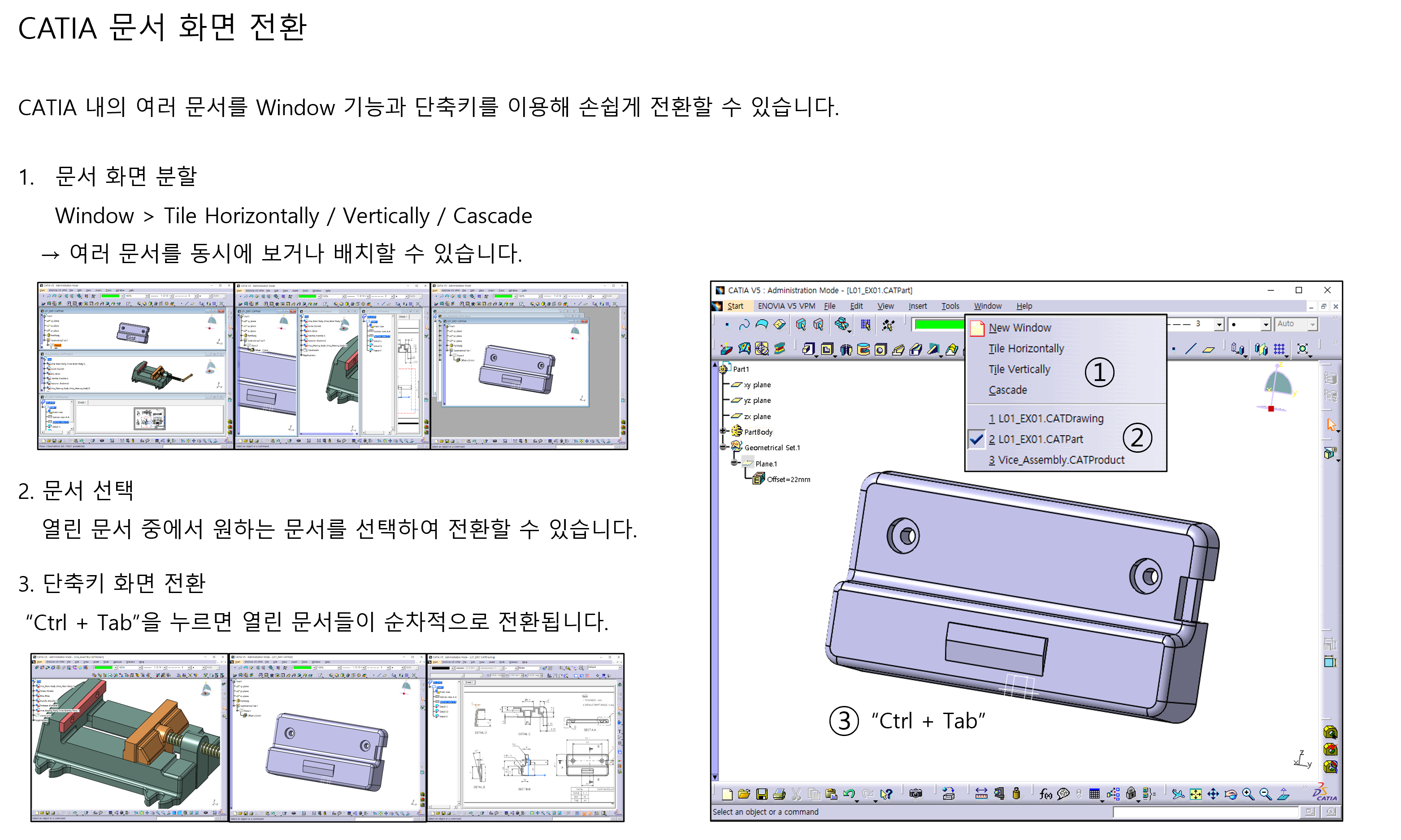Viewport: 1401px width, 840px height.
Task: Expand the PartBody tree node
Action: tap(723, 431)
